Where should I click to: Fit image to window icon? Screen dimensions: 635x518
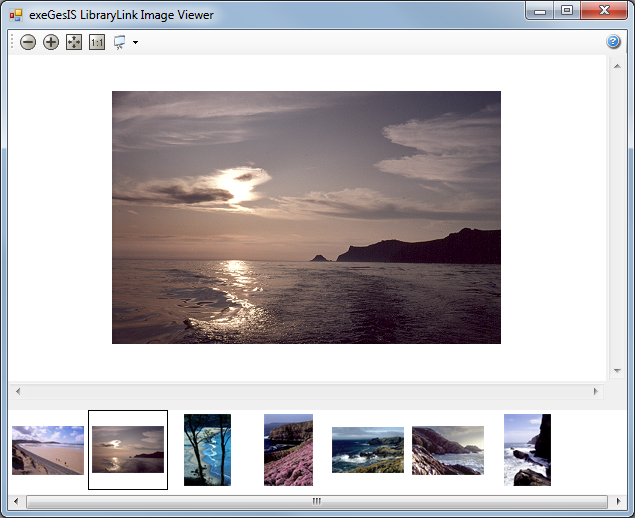tap(74, 42)
